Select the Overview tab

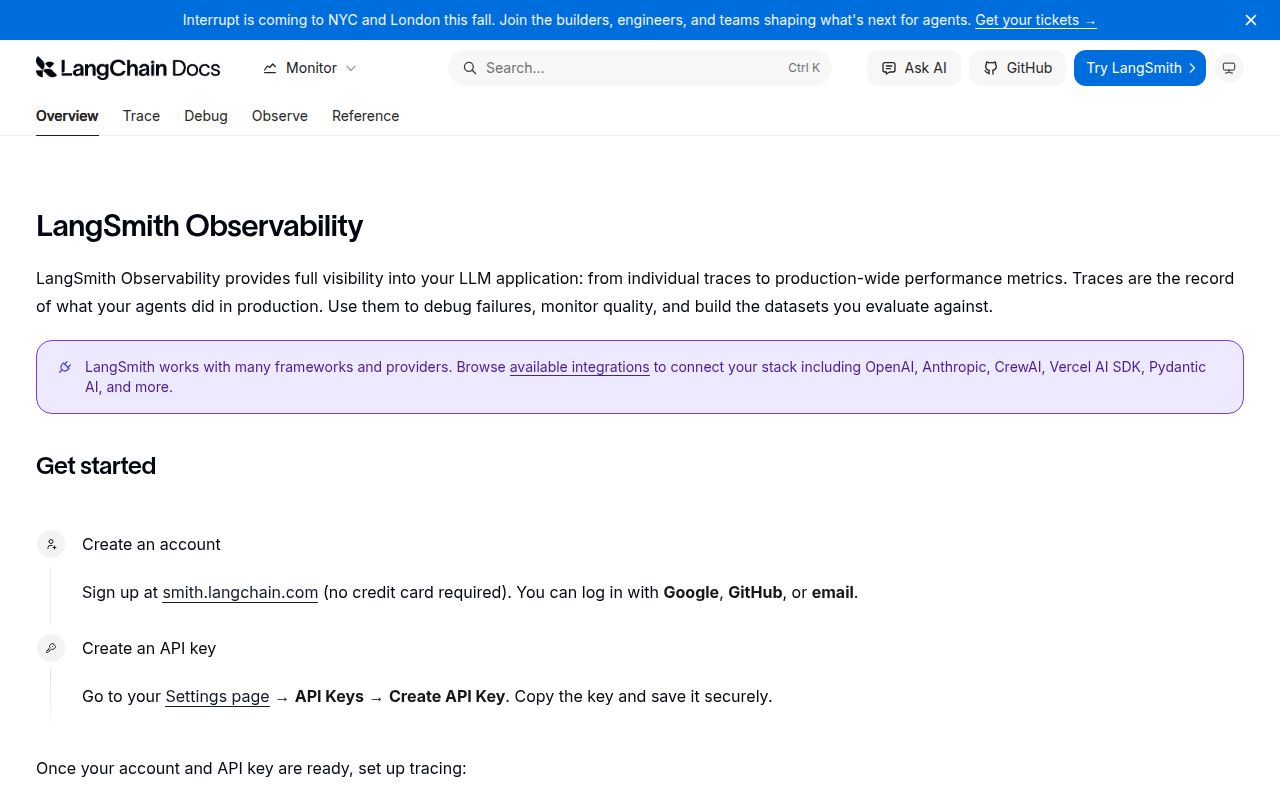(x=67, y=116)
